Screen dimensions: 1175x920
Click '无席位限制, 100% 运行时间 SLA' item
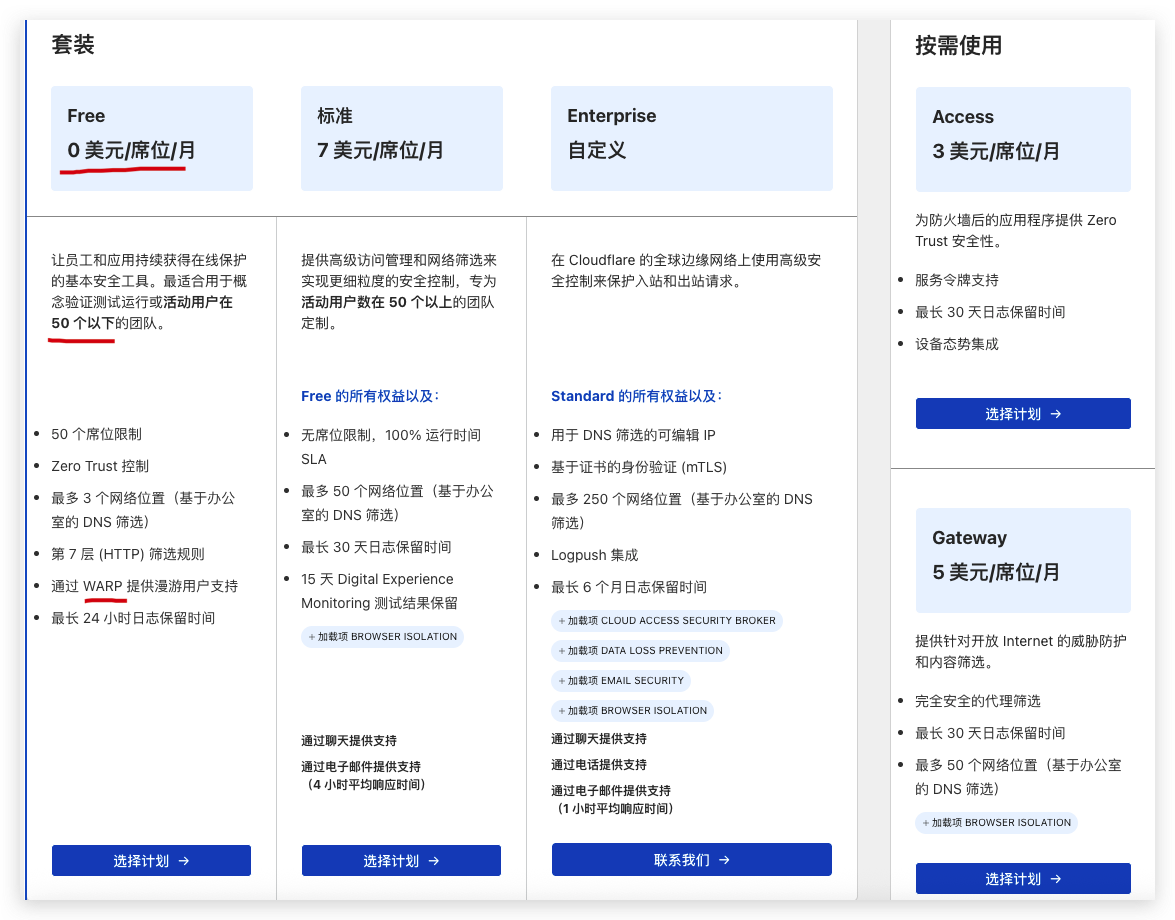click(391, 447)
